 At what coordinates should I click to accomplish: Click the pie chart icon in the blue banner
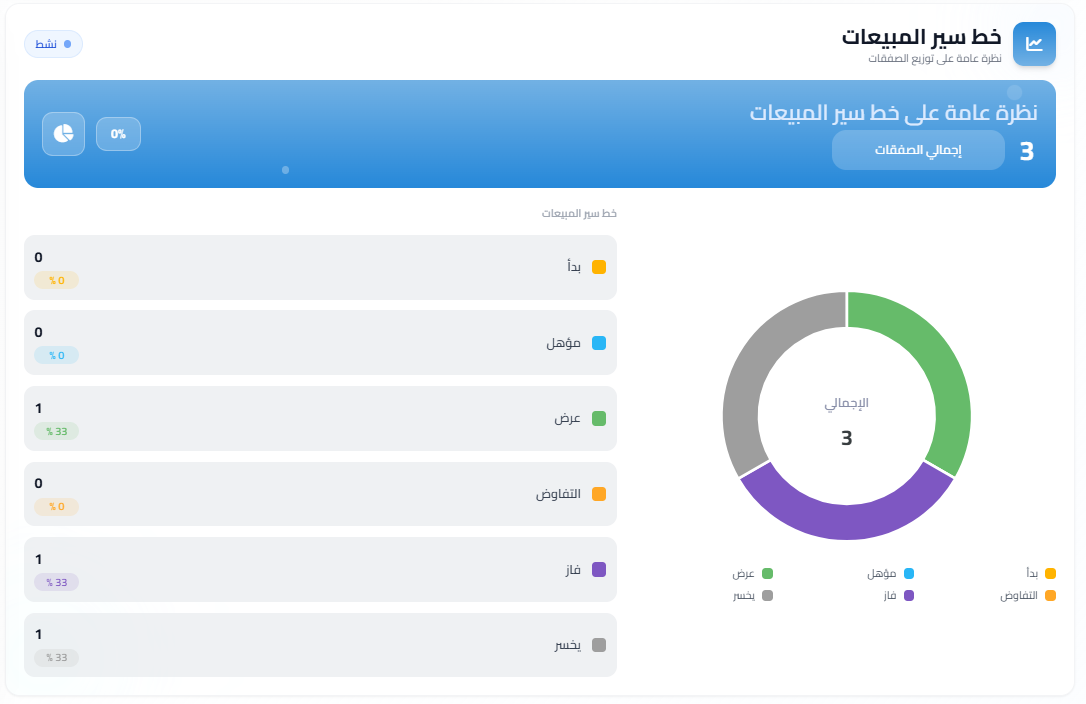(62, 133)
